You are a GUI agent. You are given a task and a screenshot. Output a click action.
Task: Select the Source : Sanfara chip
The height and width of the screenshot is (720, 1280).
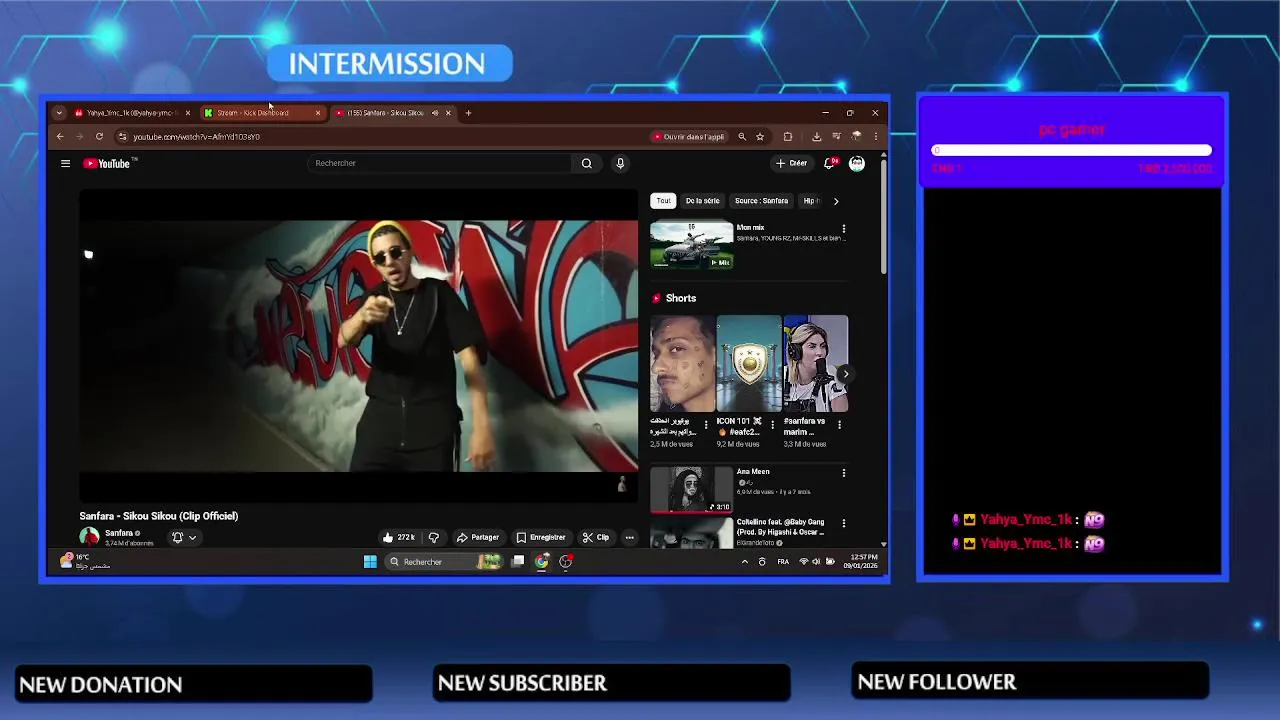[x=761, y=201]
